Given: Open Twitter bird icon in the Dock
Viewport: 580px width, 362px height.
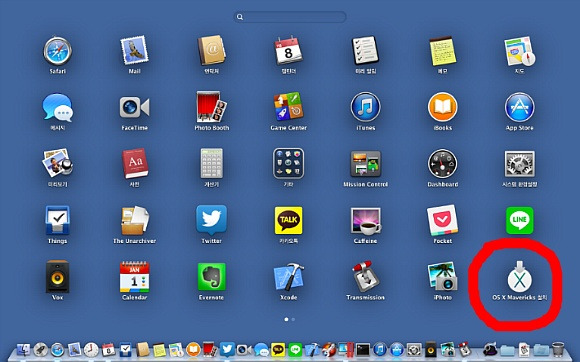Looking at the screenshot, I should (227, 349).
